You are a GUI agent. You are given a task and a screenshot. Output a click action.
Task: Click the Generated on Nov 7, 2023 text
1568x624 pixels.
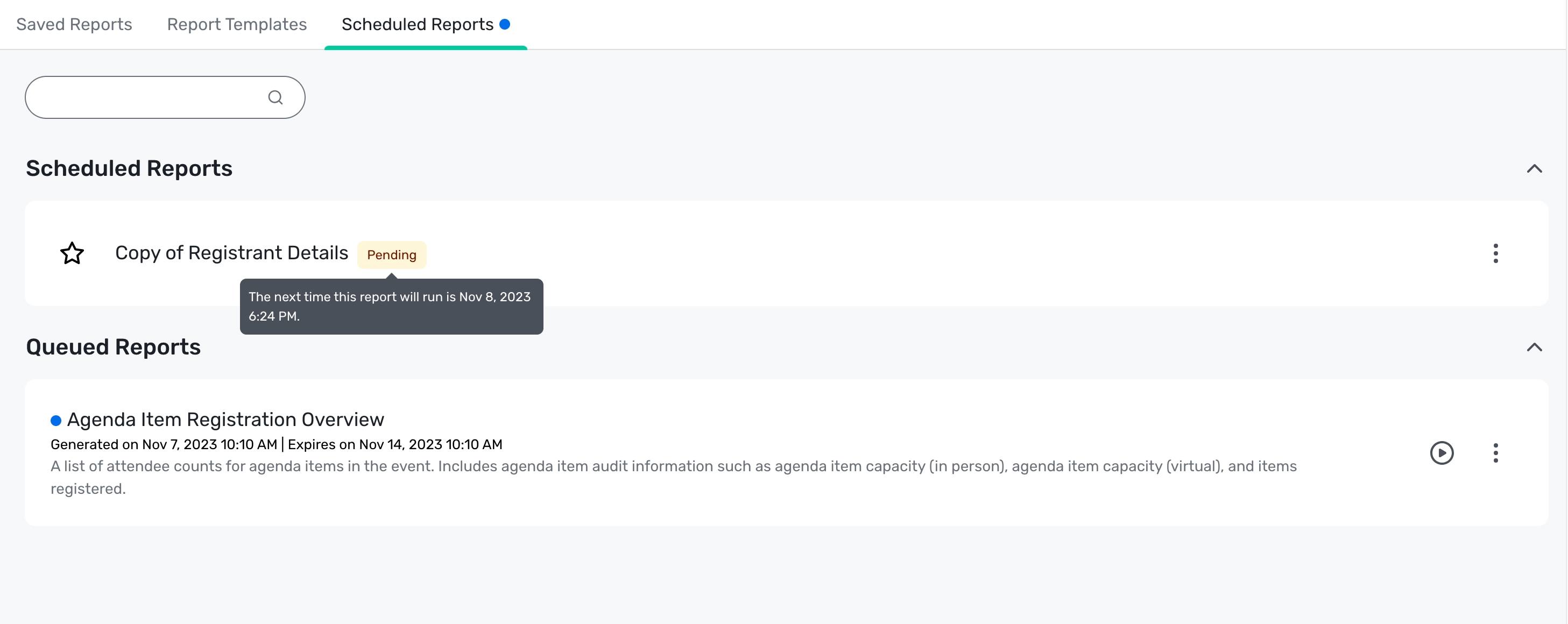coord(164,444)
